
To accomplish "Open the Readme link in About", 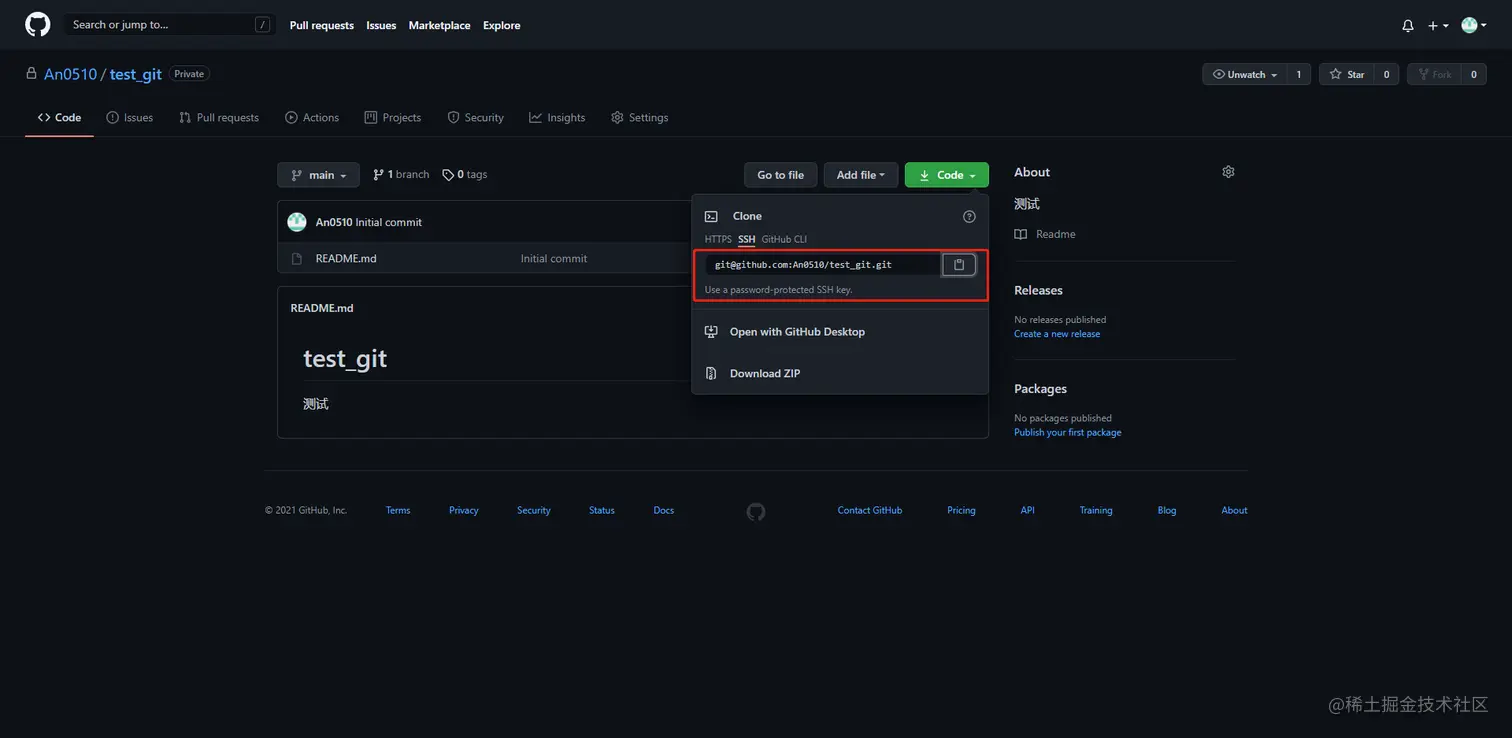I will tap(1045, 234).
